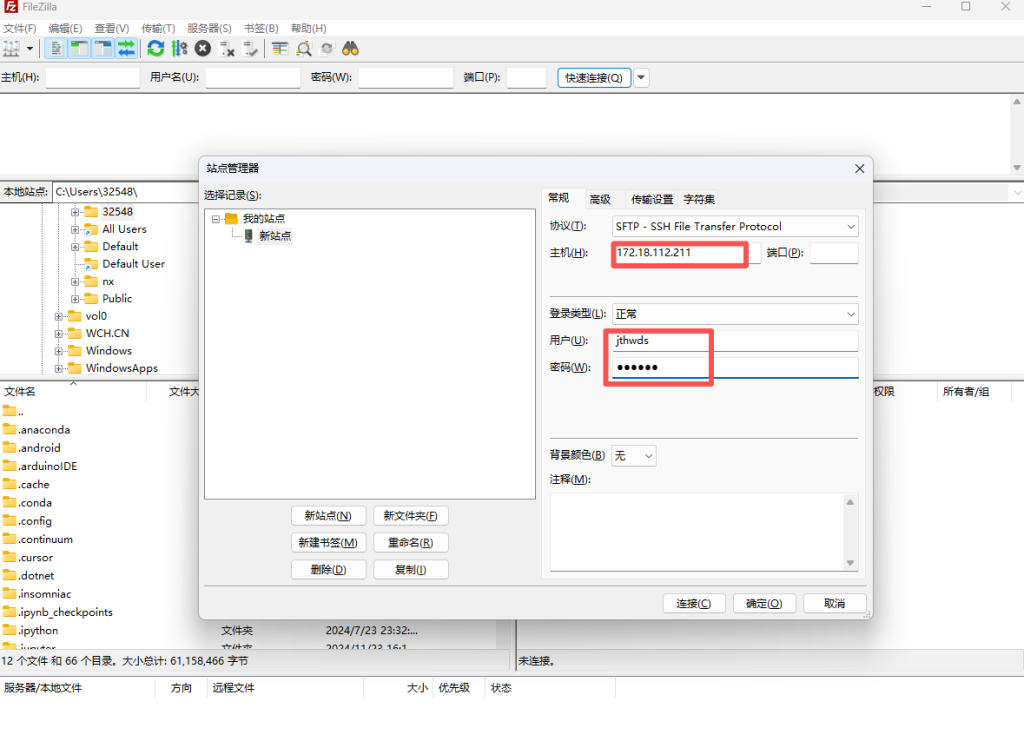Open the 登录类型 login type dropdown

point(735,314)
